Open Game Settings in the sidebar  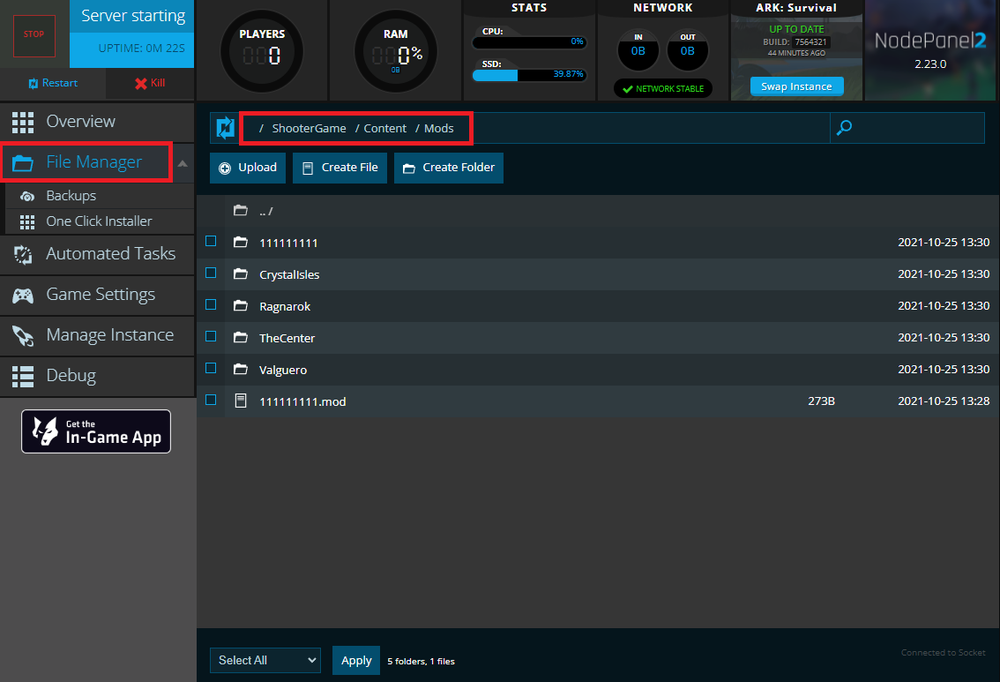coord(98,295)
